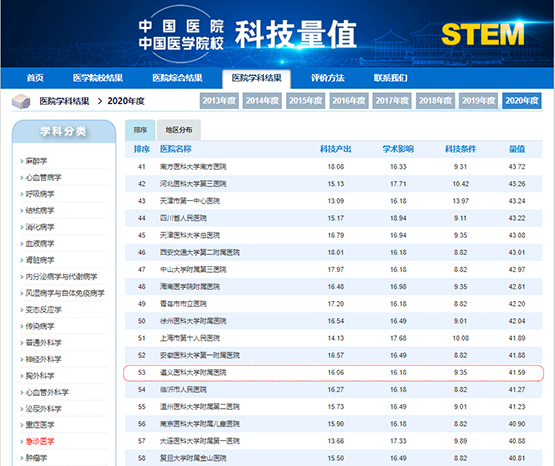Open 医学院校结果 in the nav bar

(x=98, y=78)
